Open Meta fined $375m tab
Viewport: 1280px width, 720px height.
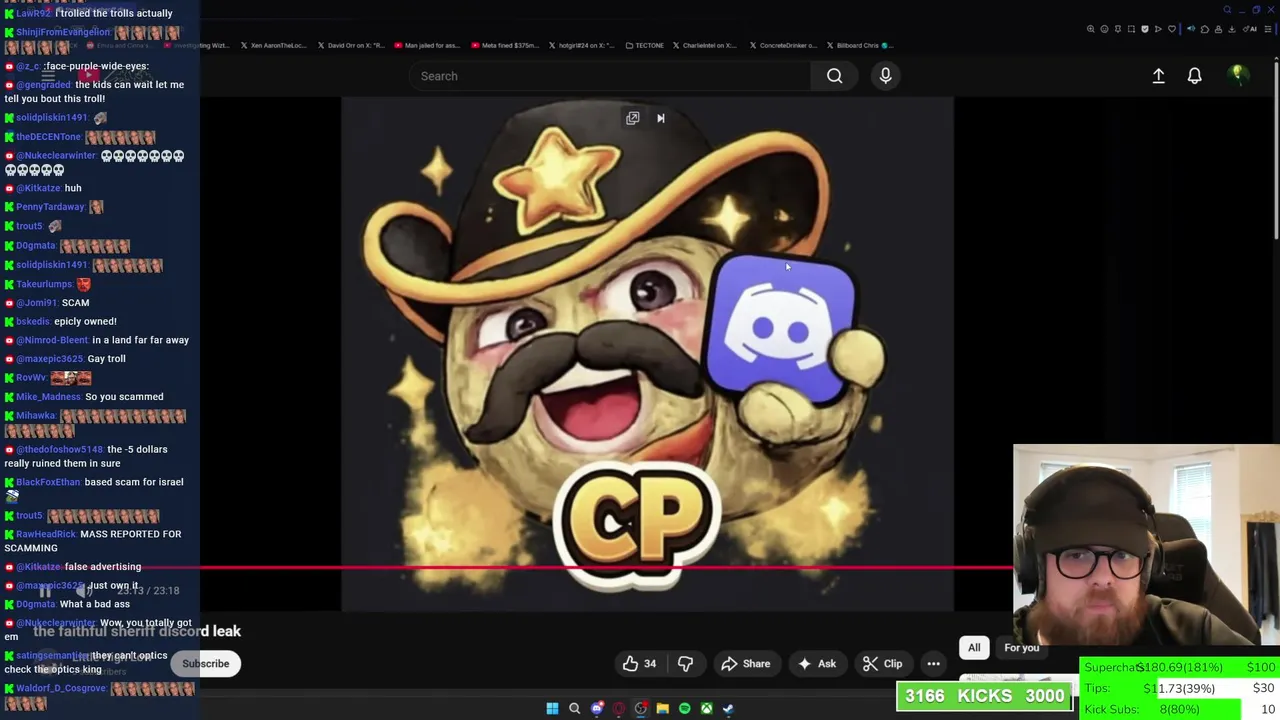coord(504,45)
